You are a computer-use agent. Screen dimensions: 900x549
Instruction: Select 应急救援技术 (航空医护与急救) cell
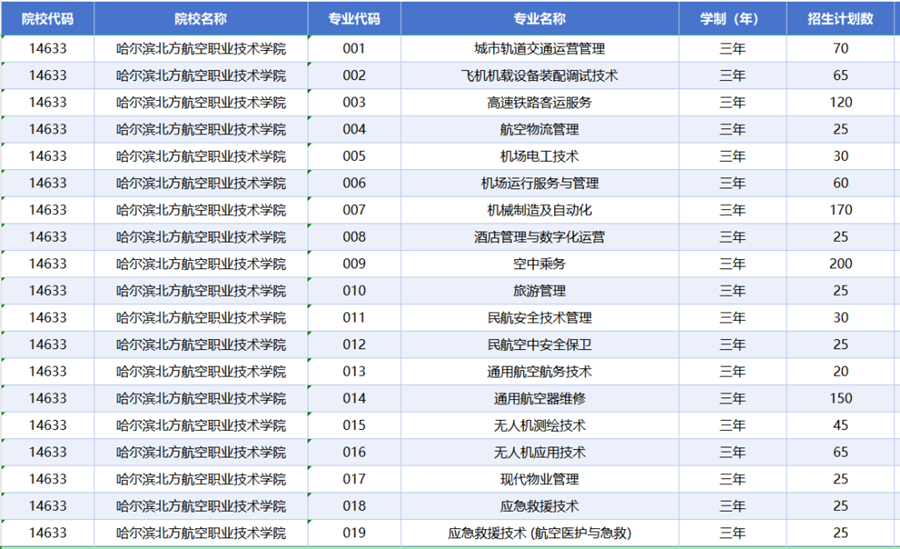[539, 533]
